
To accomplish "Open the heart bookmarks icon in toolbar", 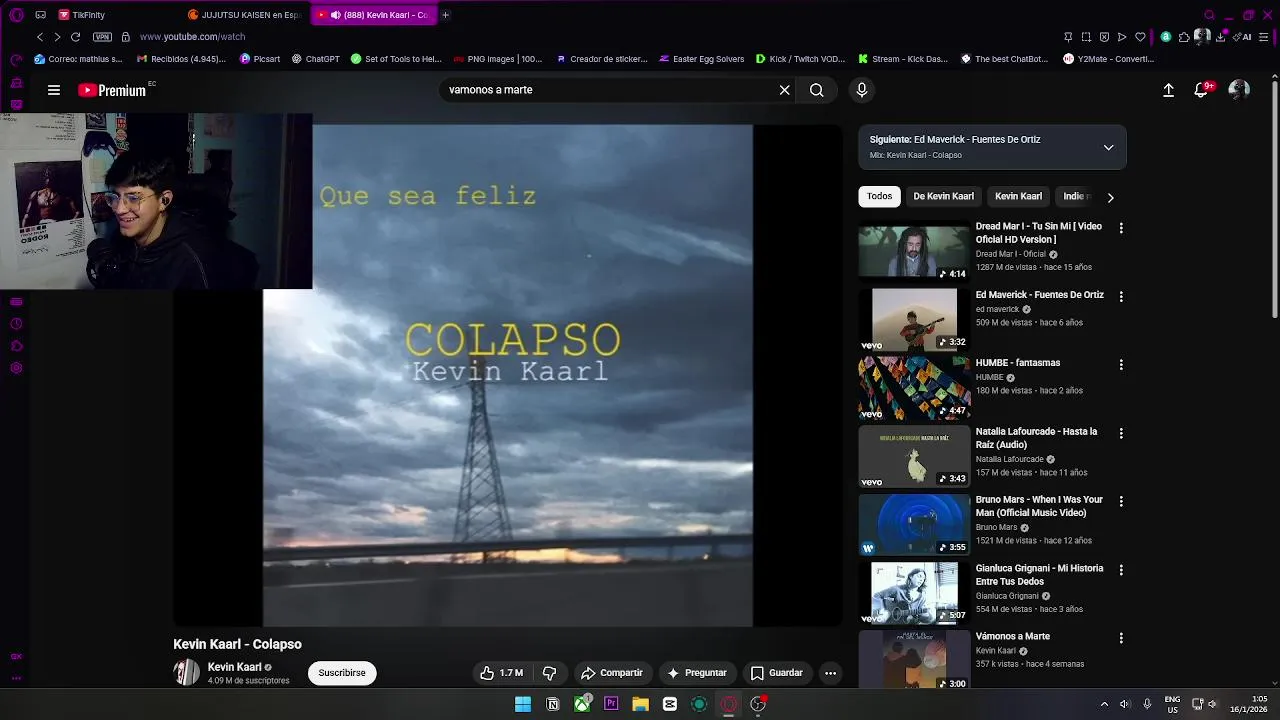I will (1140, 37).
